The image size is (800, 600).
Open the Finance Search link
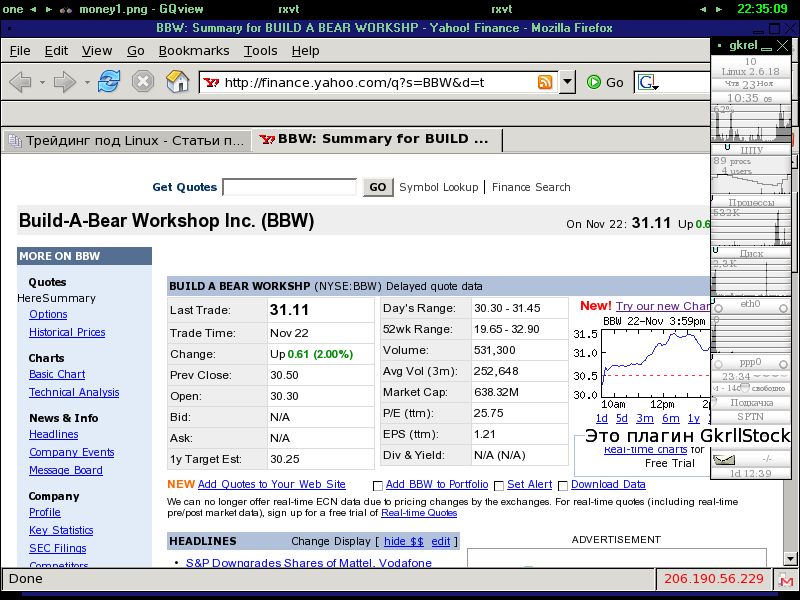point(531,187)
